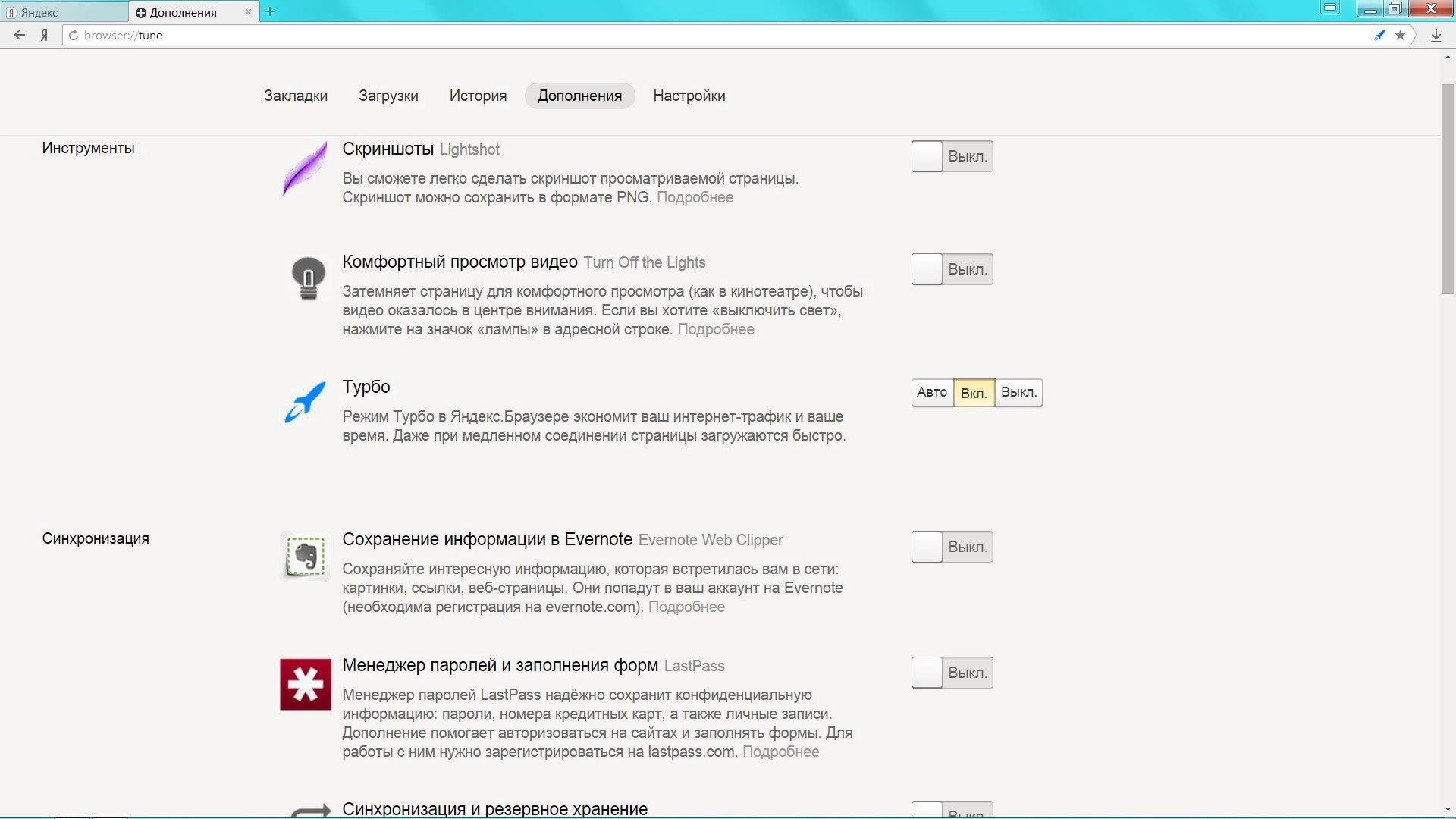This screenshot has width=1456, height=819.
Task: Bookmark page with the star icon
Action: tap(1400, 35)
